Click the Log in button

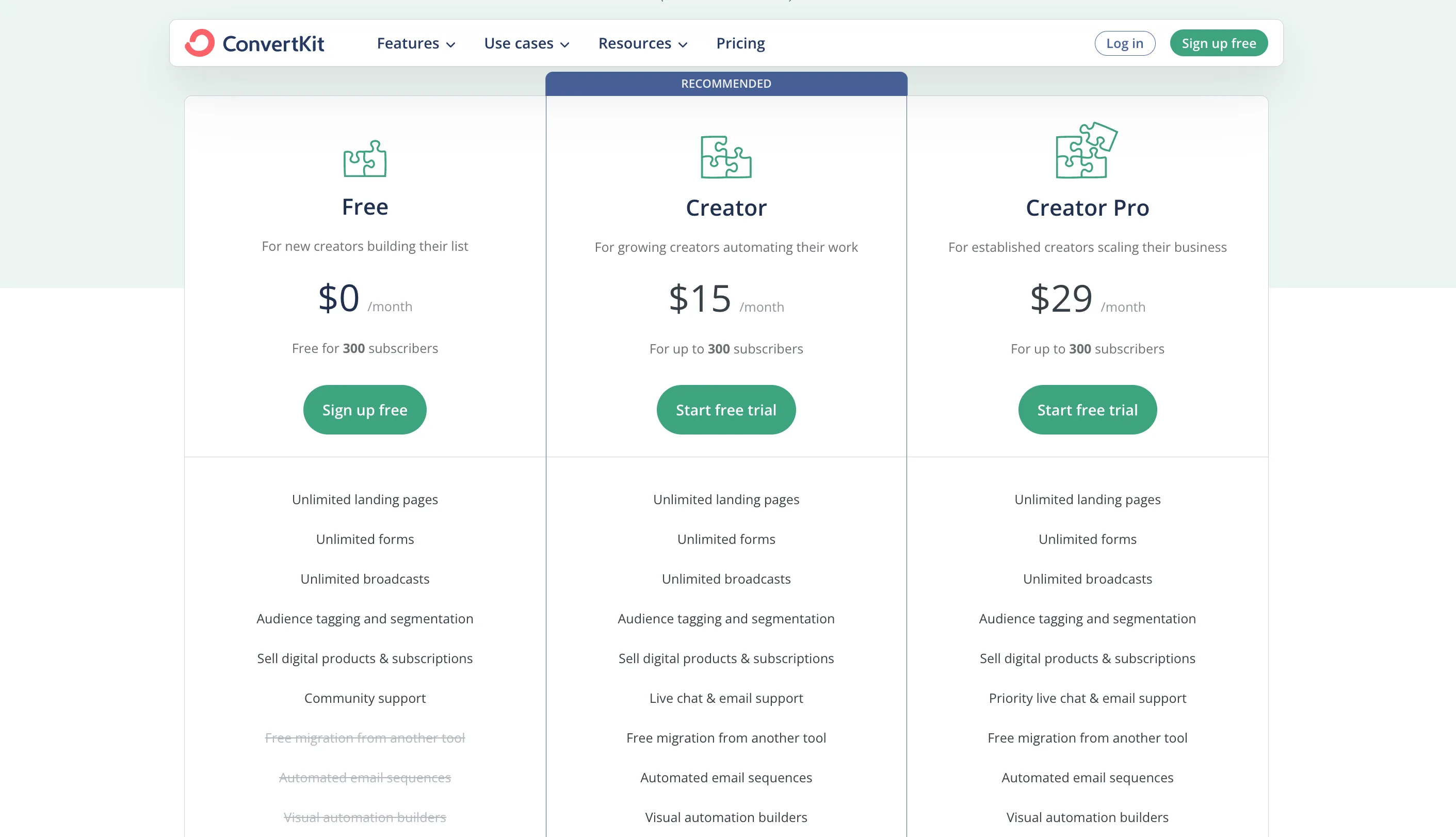pos(1124,43)
